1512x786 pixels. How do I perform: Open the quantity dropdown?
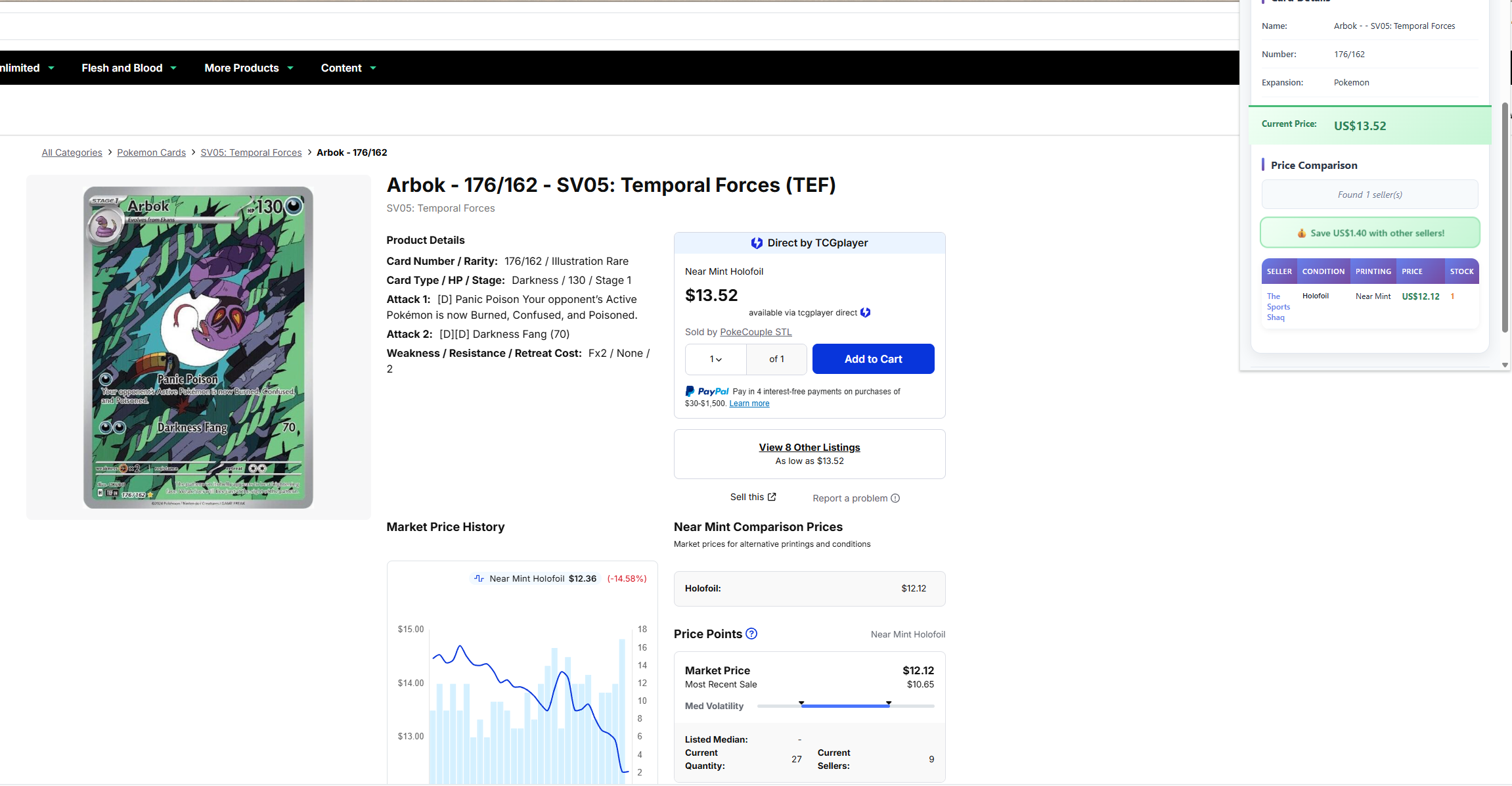715,359
